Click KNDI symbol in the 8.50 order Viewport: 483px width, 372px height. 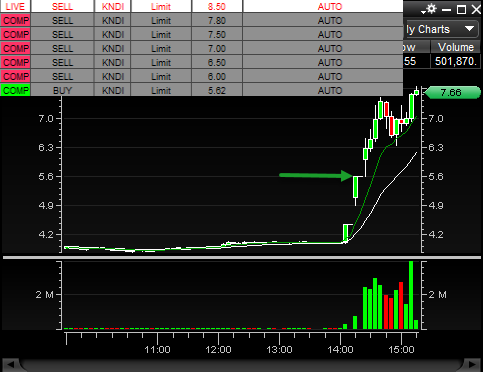[x=113, y=6]
